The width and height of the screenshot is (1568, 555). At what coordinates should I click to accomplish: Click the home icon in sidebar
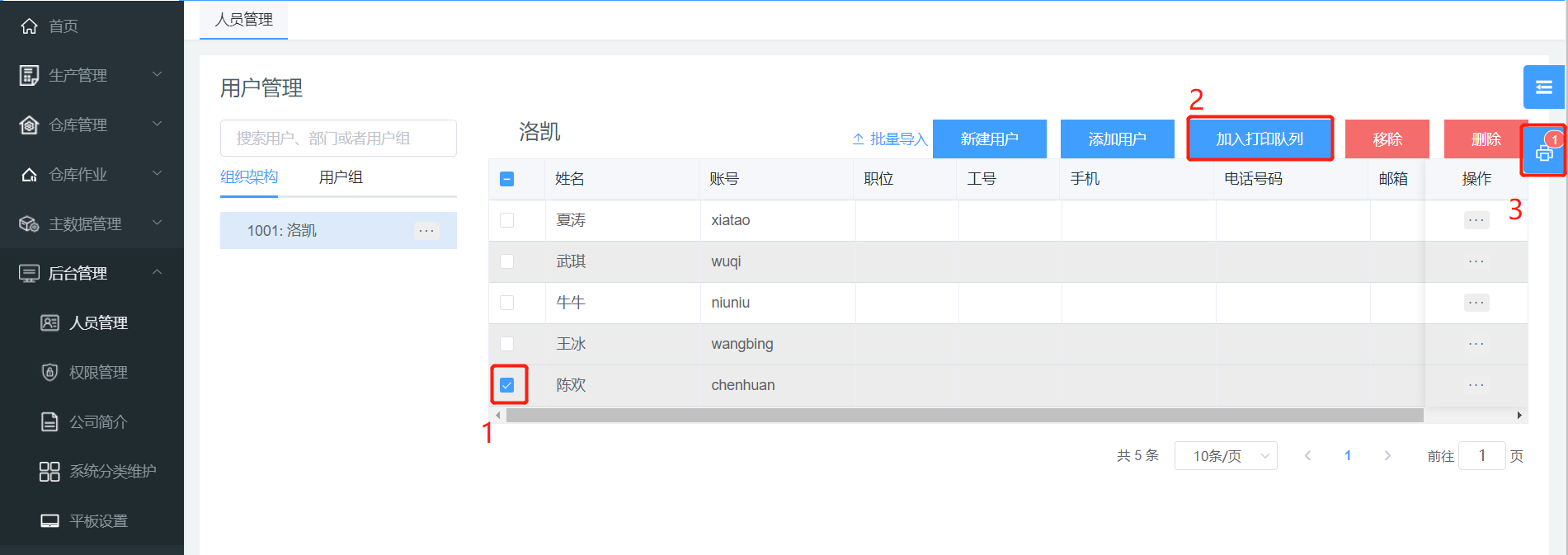coord(30,26)
